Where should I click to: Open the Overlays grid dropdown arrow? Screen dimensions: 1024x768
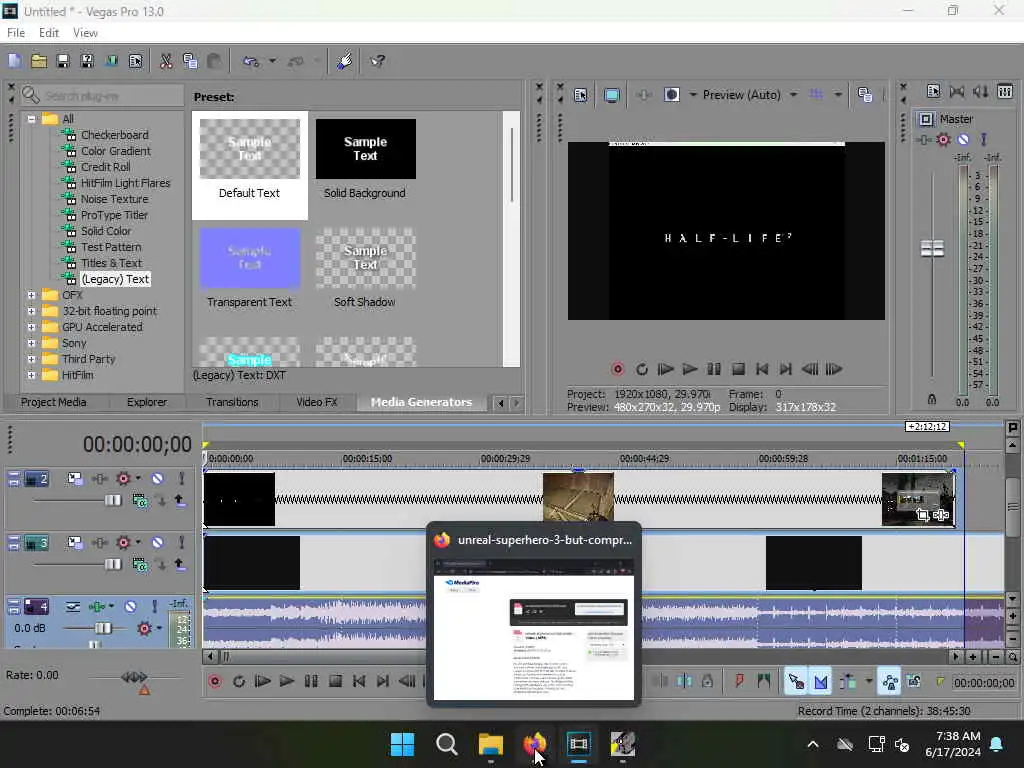pos(838,95)
